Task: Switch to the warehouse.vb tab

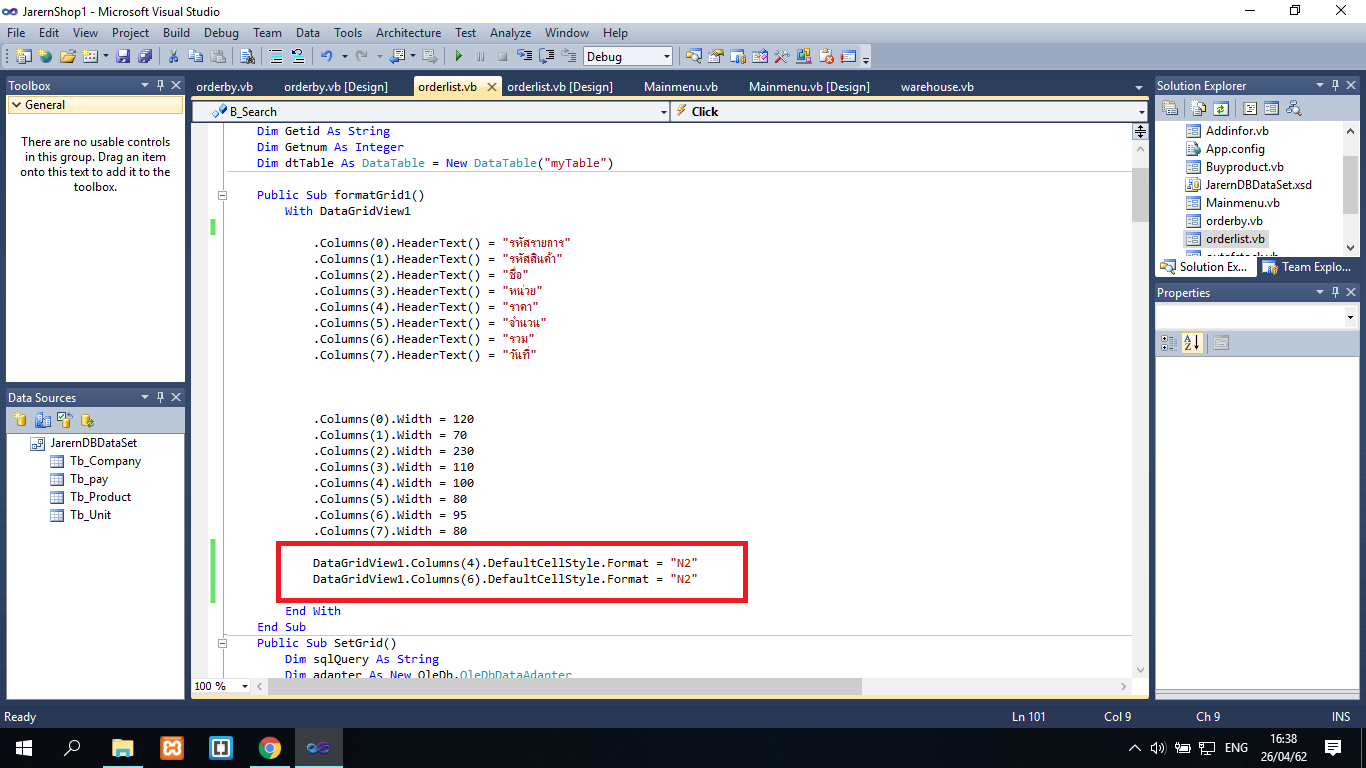Action: pyautogui.click(x=937, y=87)
